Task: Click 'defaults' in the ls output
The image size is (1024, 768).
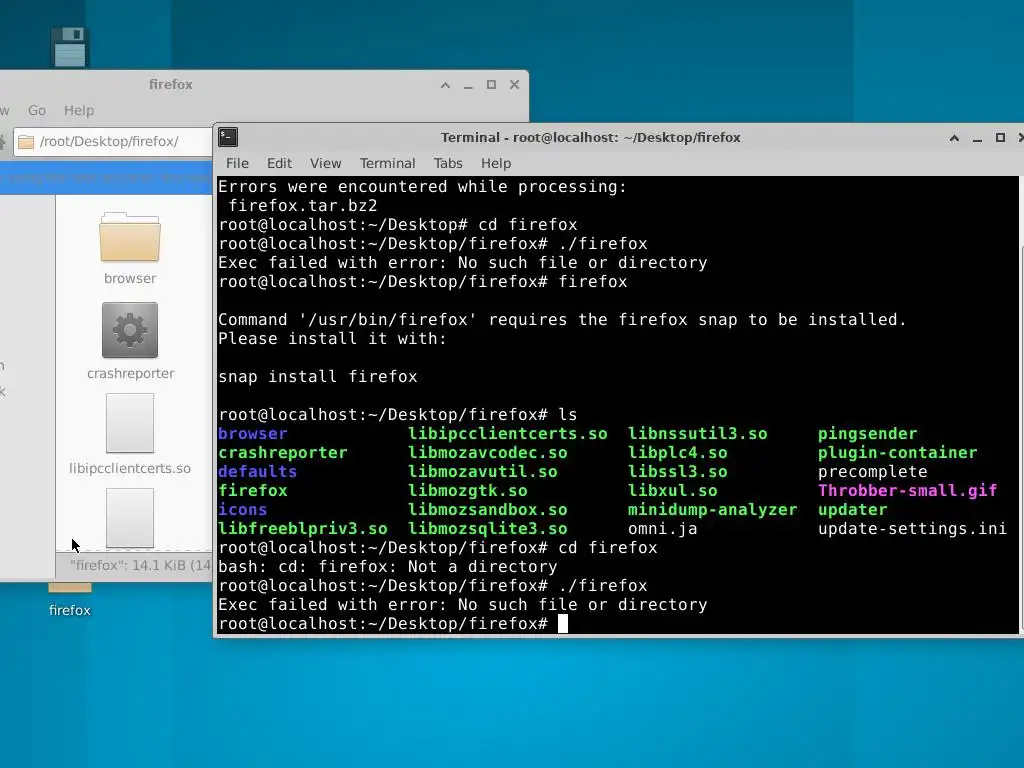Action: click(257, 472)
